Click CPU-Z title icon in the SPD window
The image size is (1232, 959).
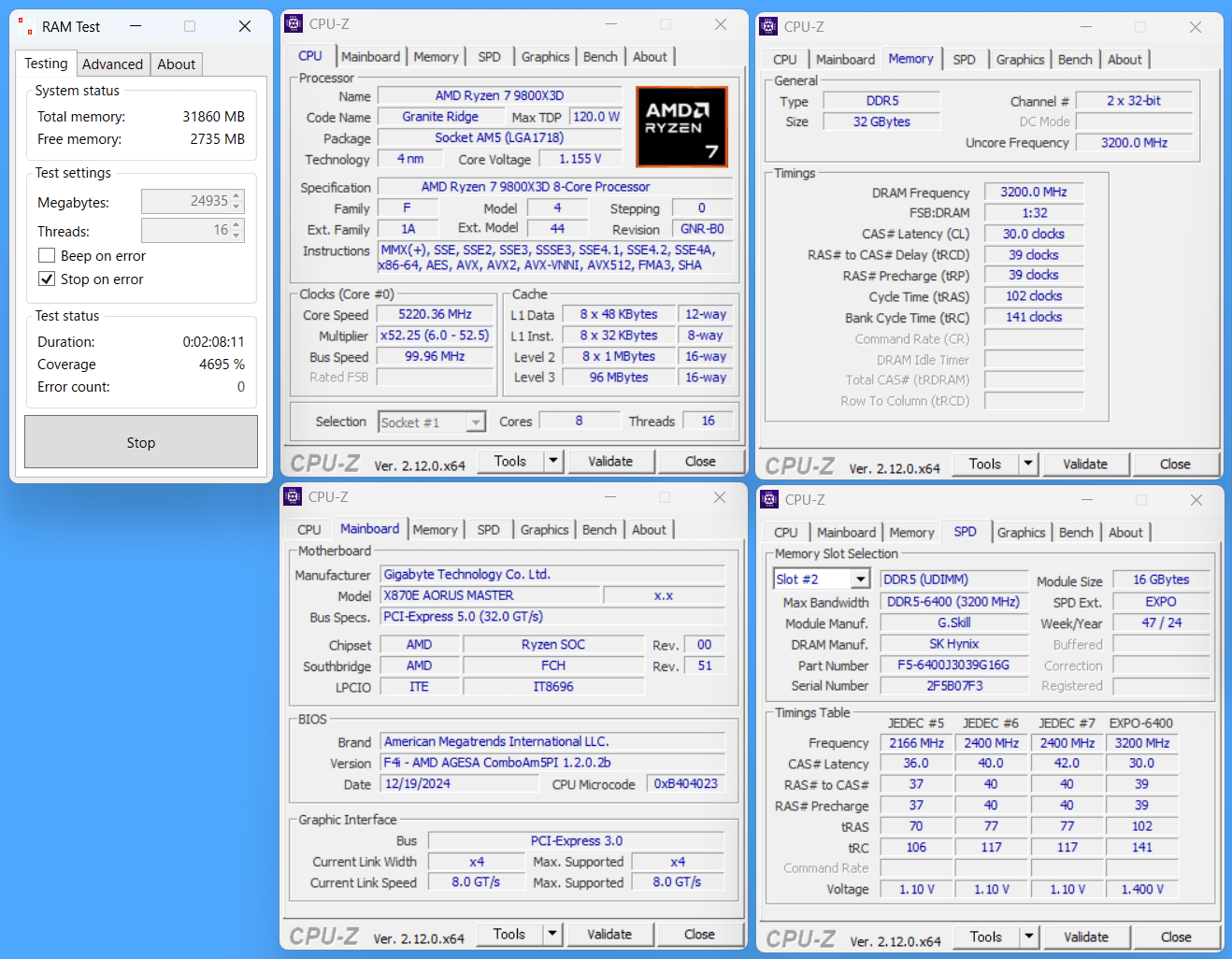769,500
